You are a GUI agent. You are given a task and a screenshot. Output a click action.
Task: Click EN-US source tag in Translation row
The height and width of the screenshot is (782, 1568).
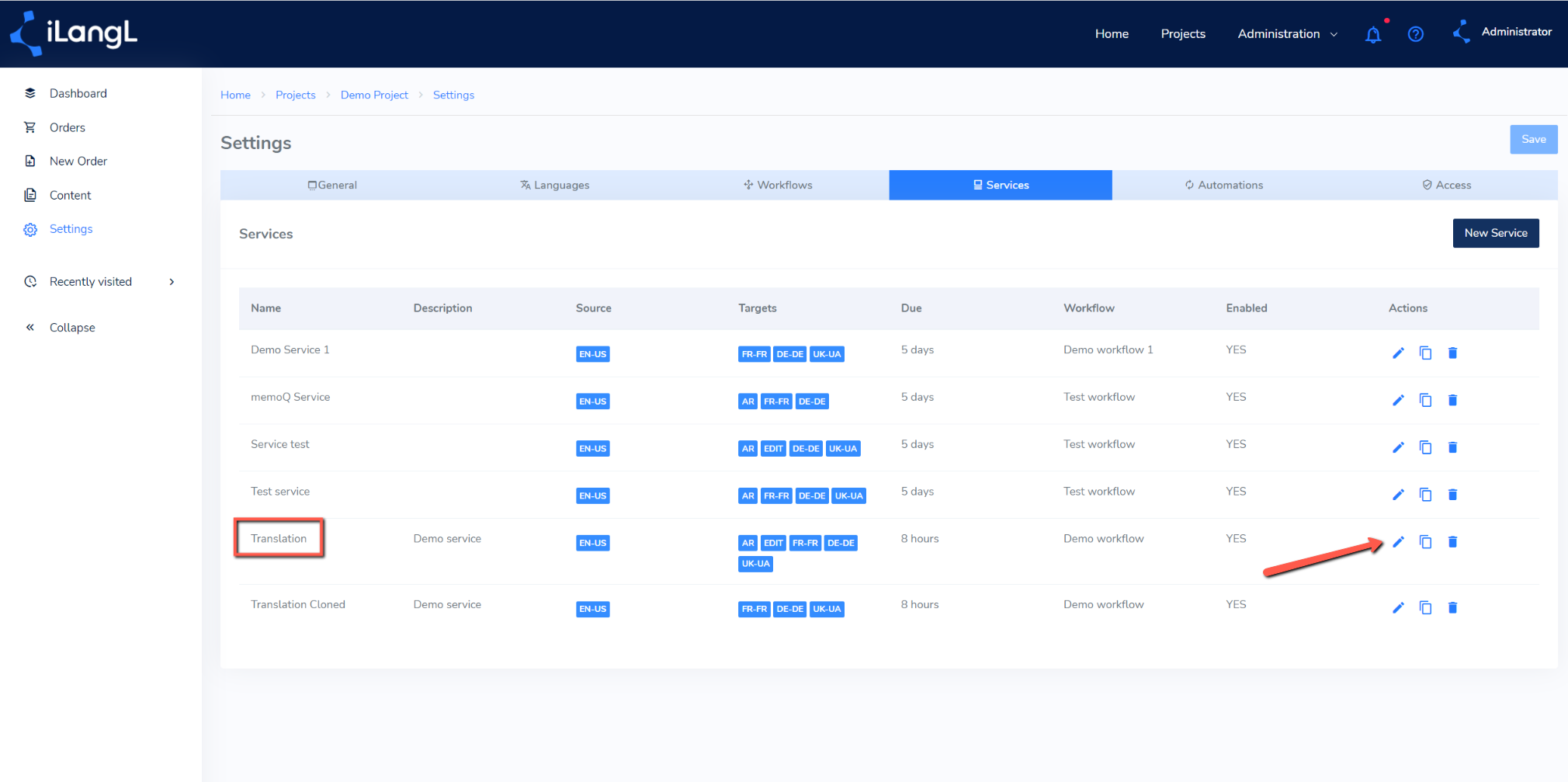click(592, 543)
